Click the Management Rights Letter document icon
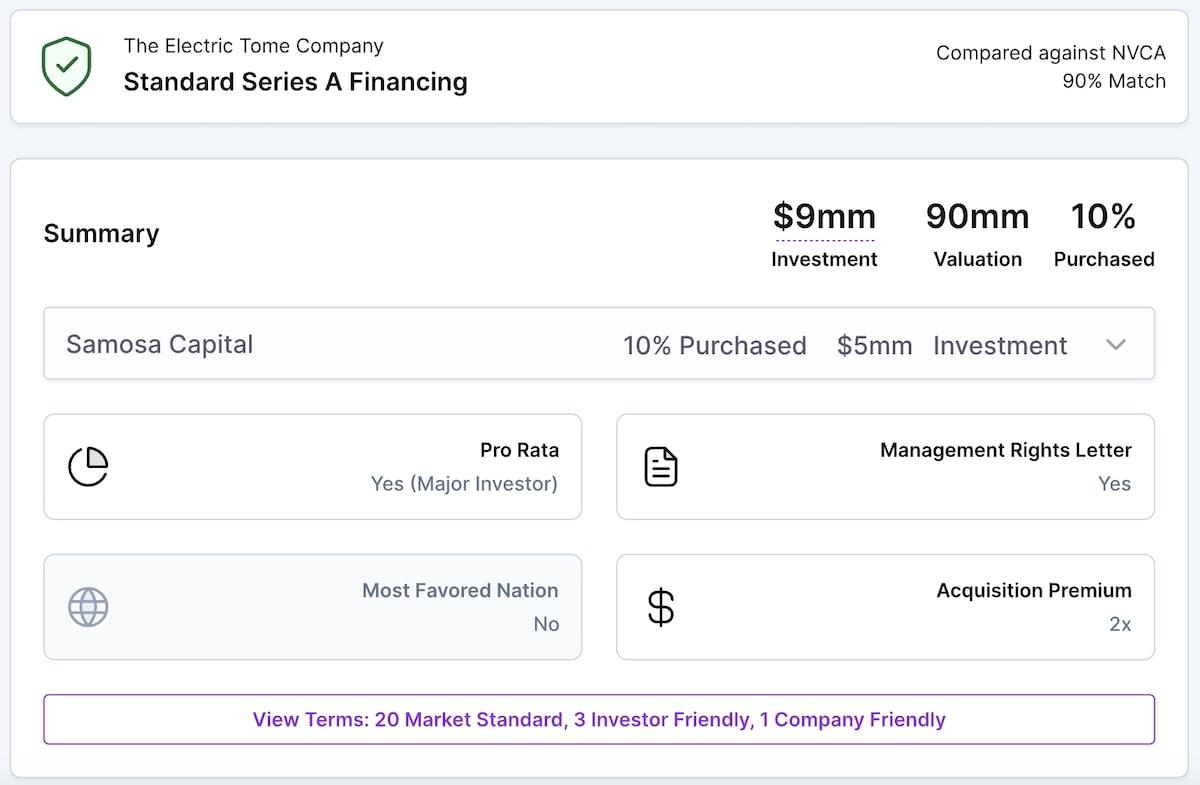The image size is (1200, 785). (x=661, y=467)
